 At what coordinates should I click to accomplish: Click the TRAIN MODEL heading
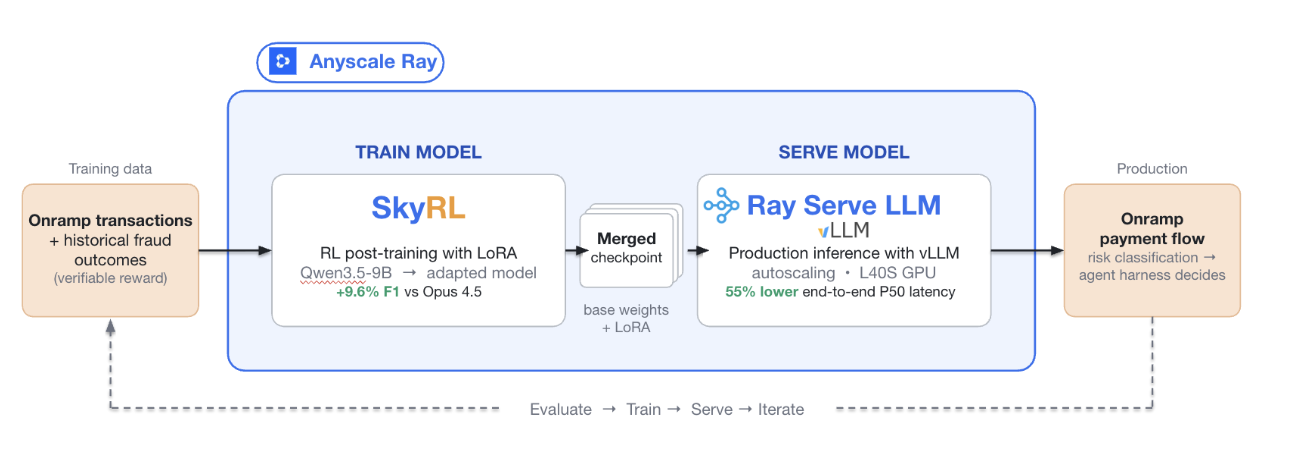point(418,153)
